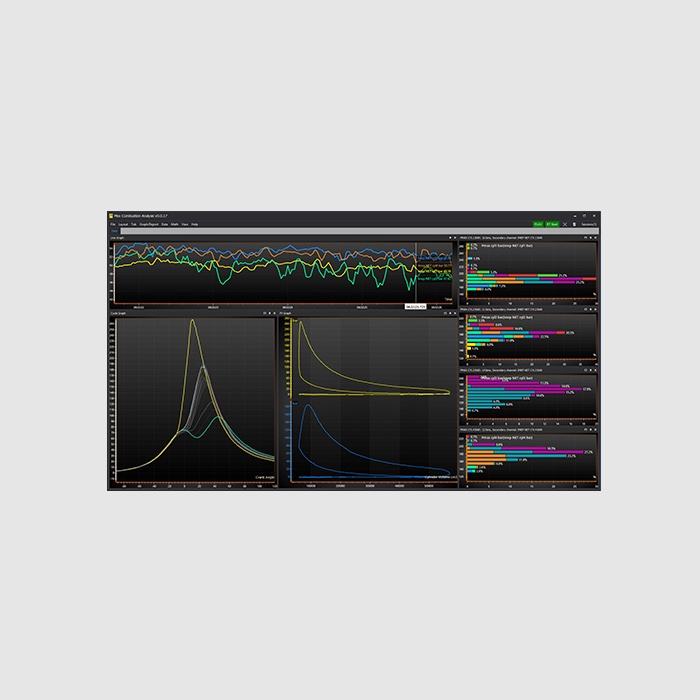700x700 pixels.
Task: Click the first green button in the top bar
Action: [538, 224]
